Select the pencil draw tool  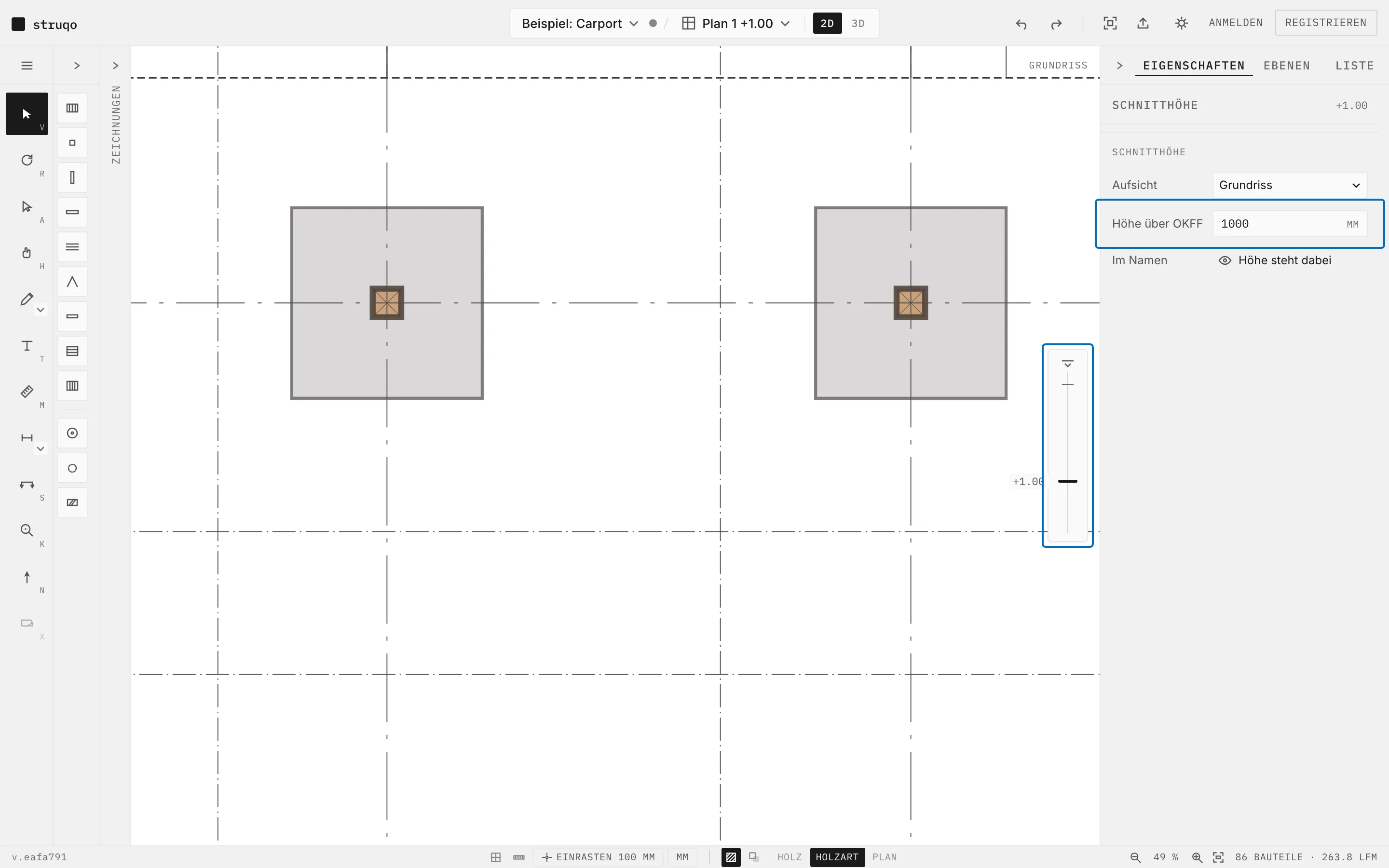pos(27,299)
